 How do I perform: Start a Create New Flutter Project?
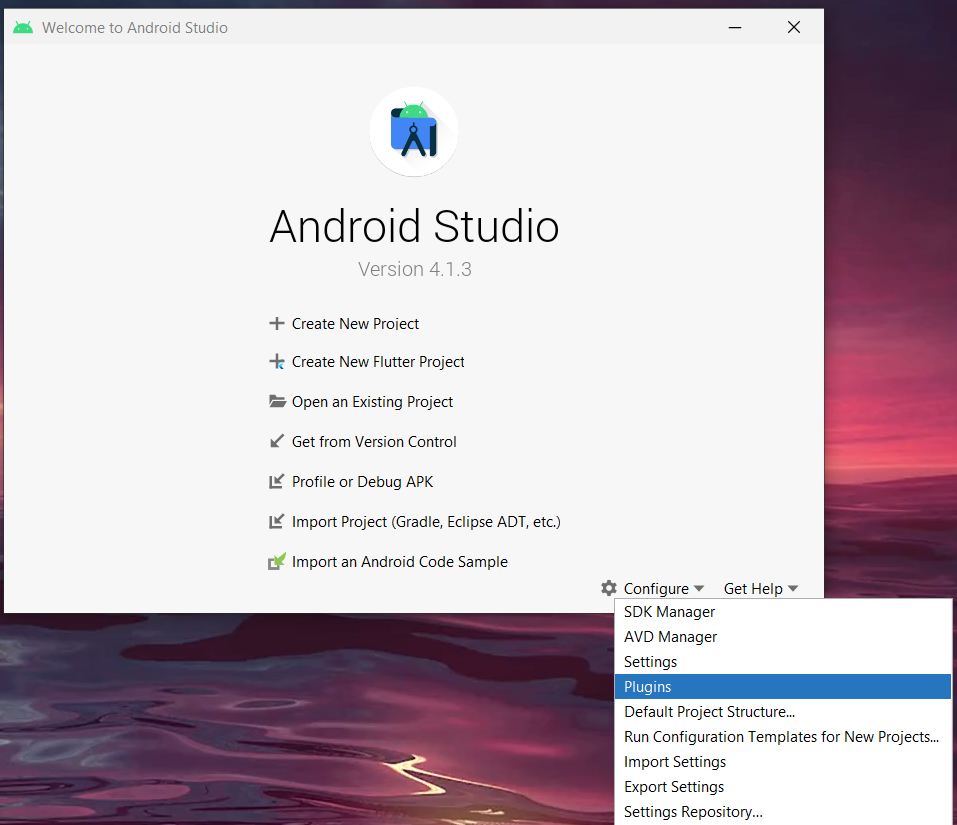point(378,362)
